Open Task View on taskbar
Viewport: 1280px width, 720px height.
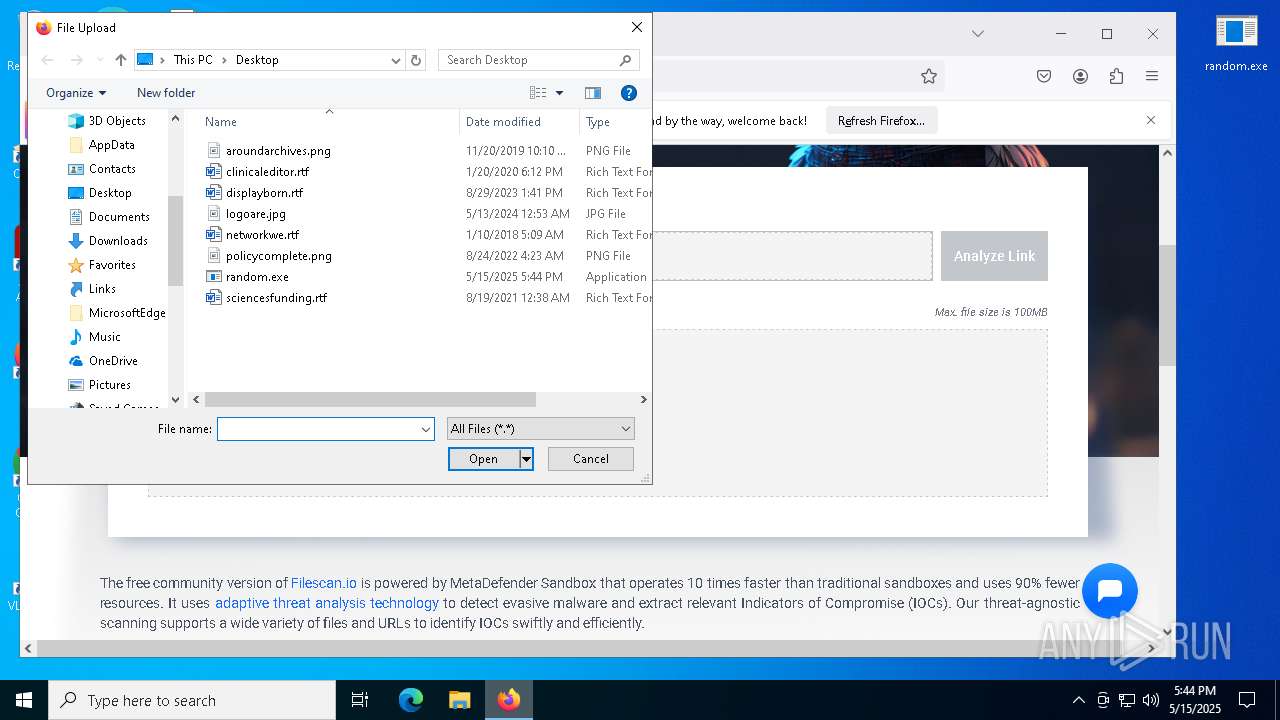click(x=360, y=700)
